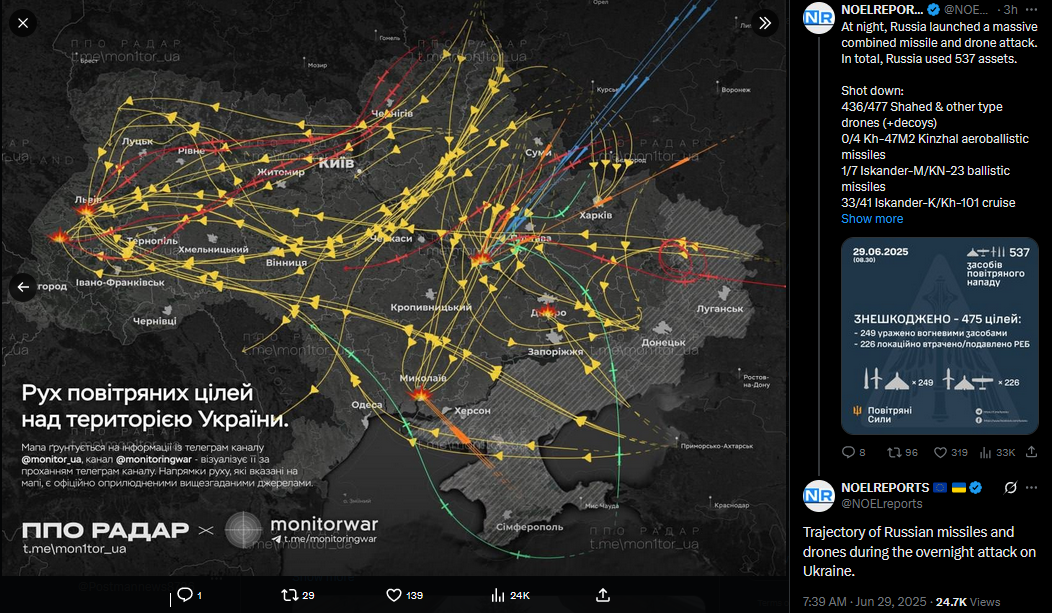Expand tweet text with Show more
The image size is (1052, 613).
[x=872, y=219]
